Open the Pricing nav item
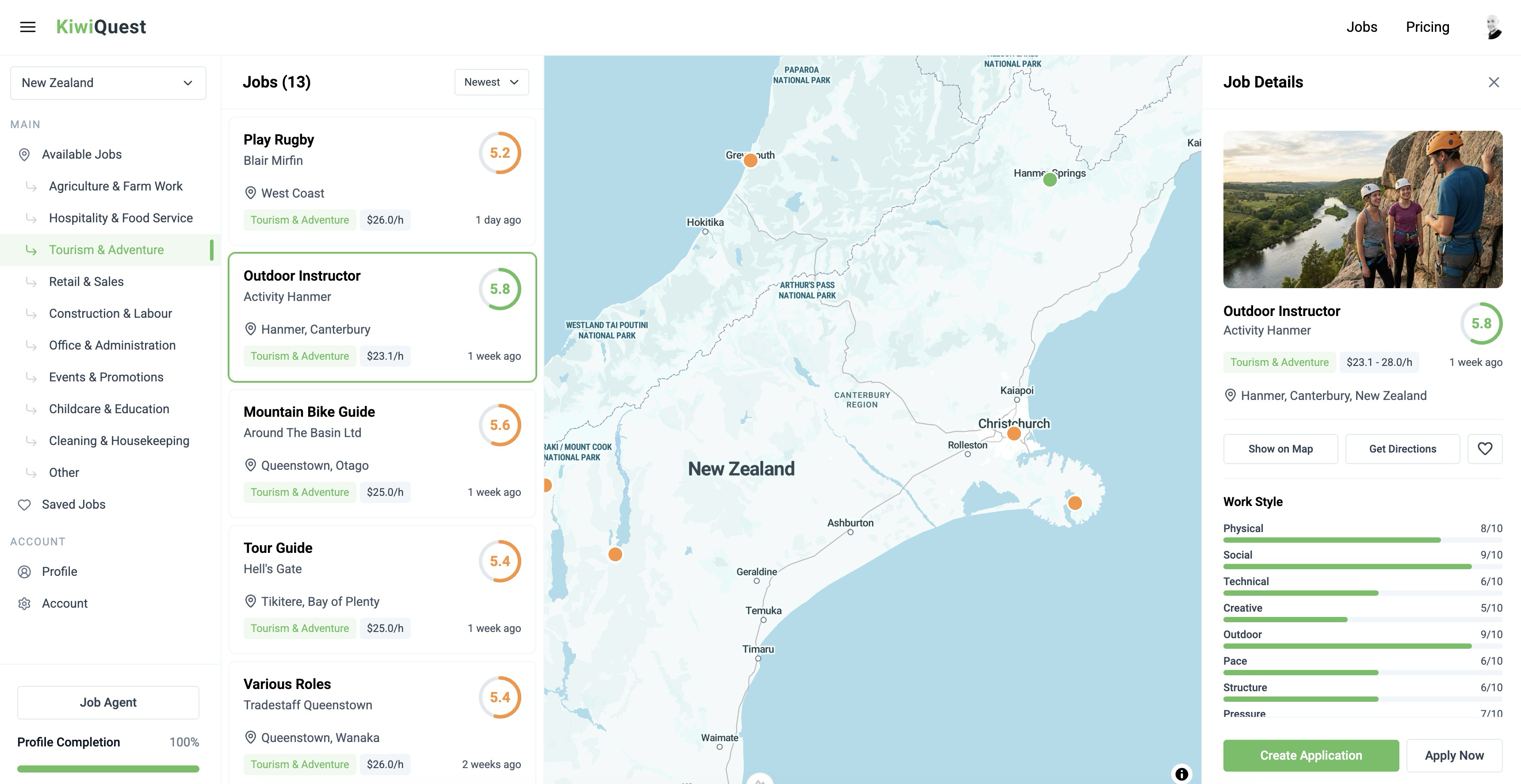 [x=1427, y=27]
